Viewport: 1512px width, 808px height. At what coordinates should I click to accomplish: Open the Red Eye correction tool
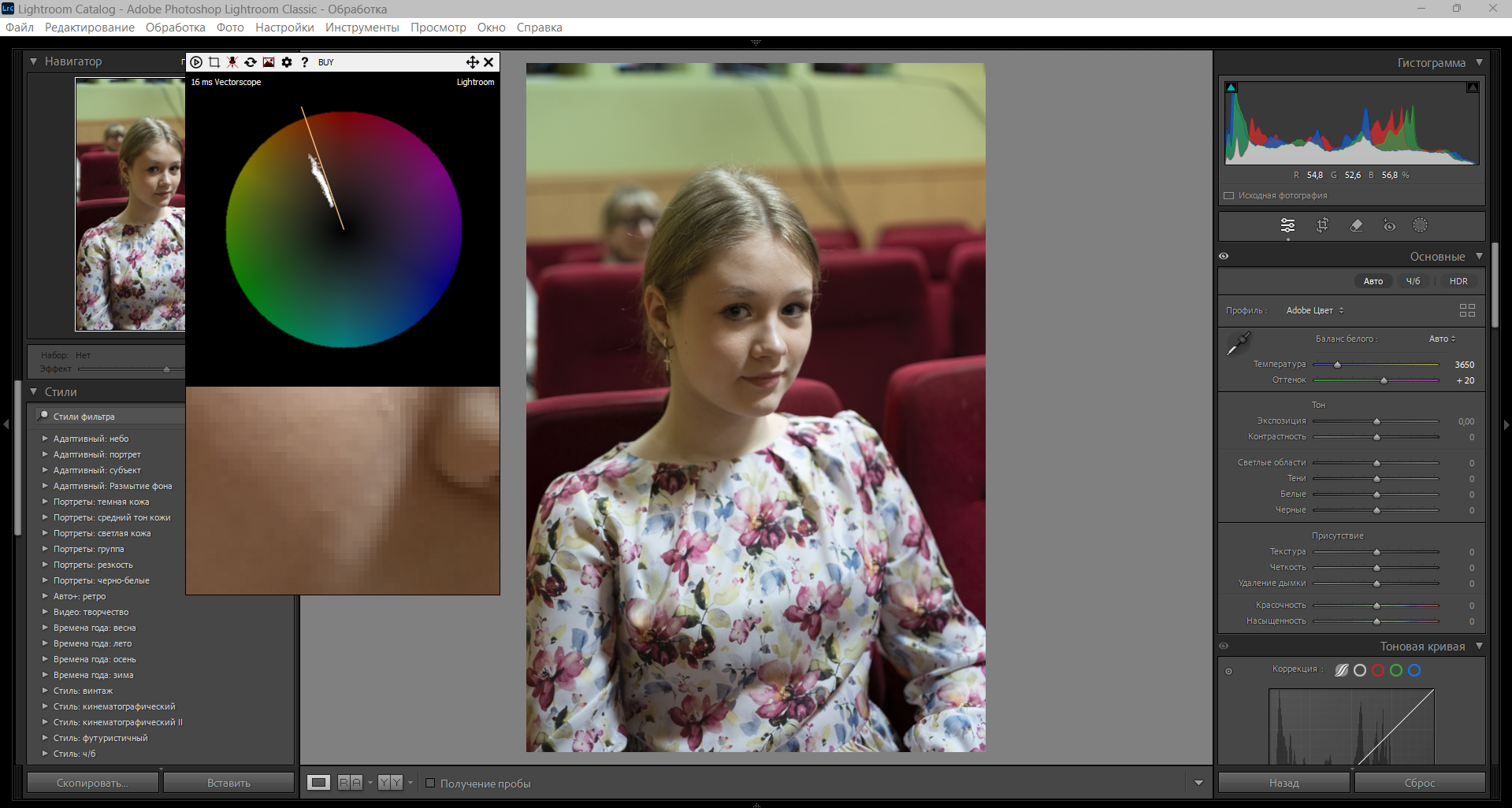1389,226
